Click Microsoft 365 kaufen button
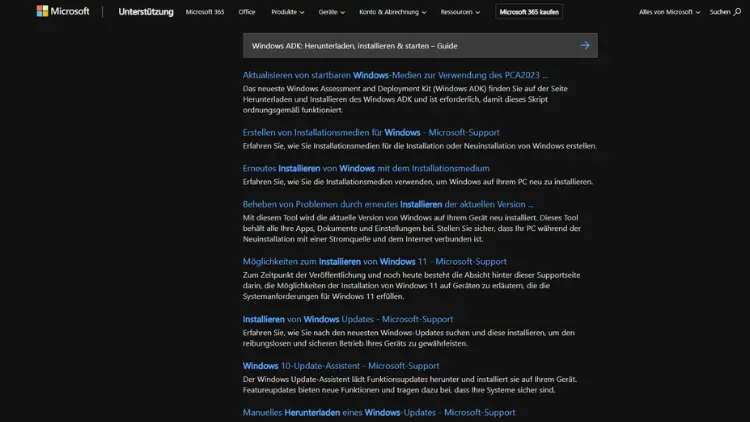This screenshot has width=750, height=422. [x=529, y=12]
